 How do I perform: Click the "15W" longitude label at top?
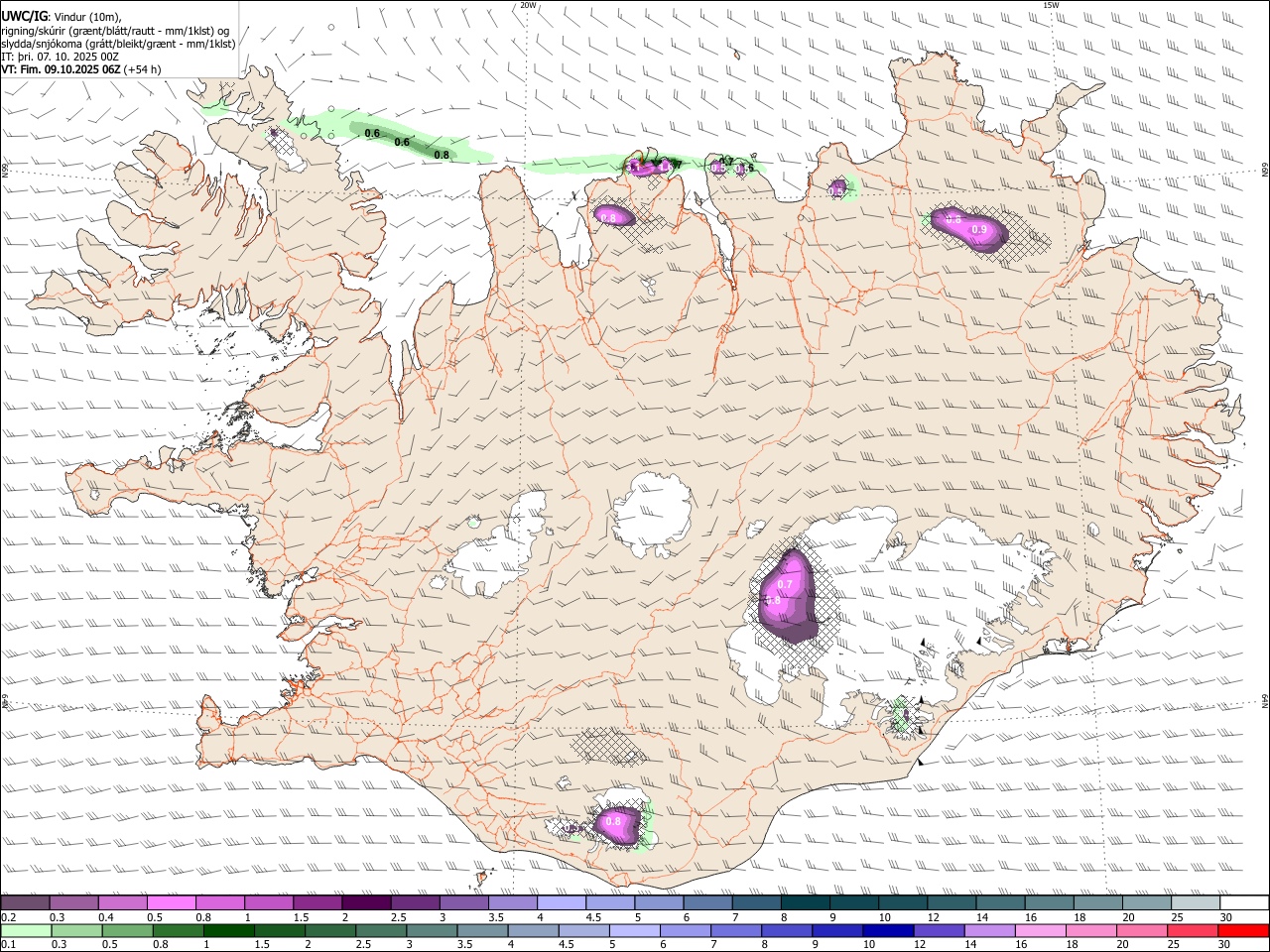(x=1051, y=5)
